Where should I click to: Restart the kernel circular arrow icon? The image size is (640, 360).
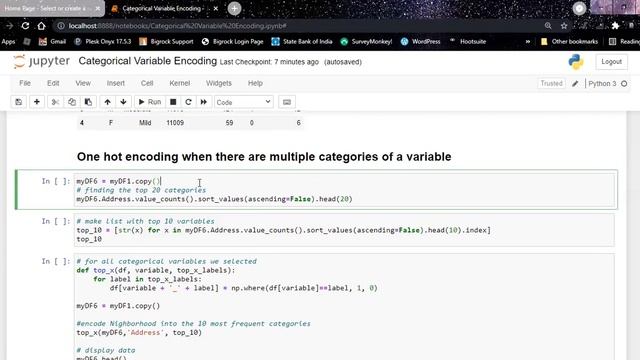pyautogui.click(x=188, y=102)
